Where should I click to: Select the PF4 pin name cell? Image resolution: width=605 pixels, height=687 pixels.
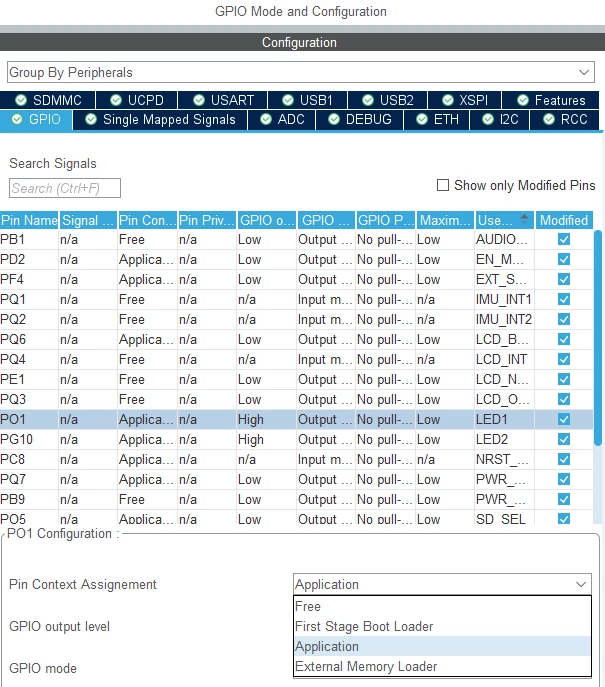pyautogui.click(x=29, y=279)
